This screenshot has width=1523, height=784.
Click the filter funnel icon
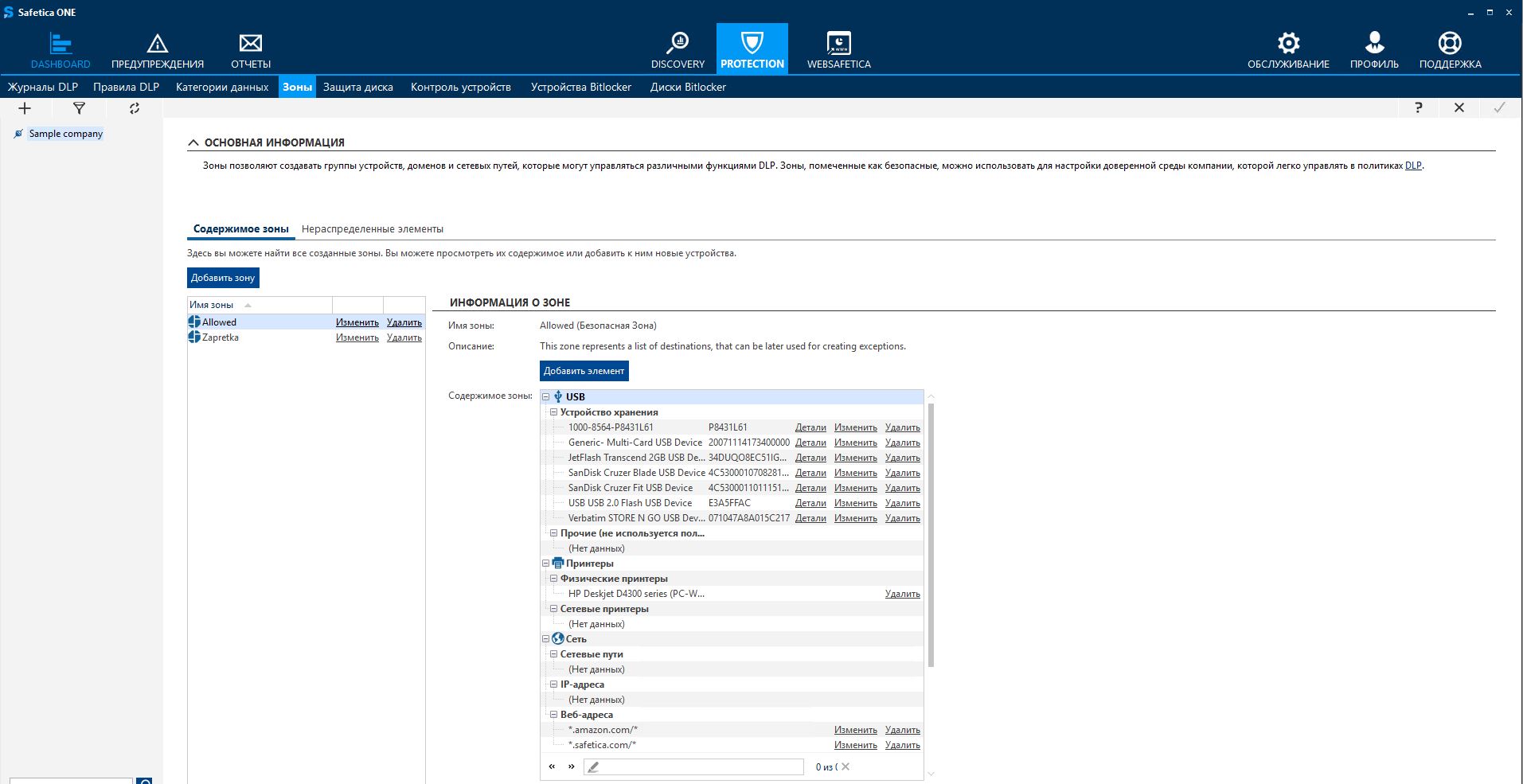(x=79, y=108)
